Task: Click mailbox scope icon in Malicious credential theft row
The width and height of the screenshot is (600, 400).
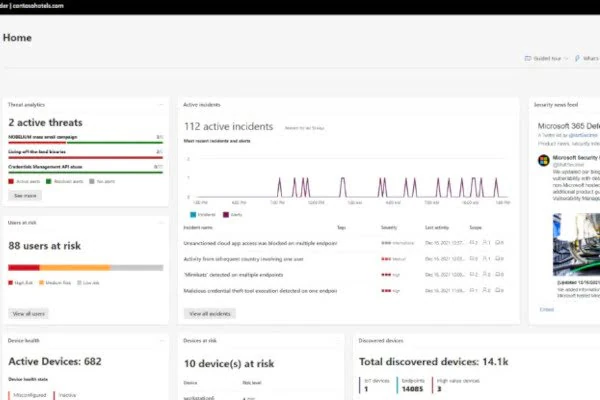Action: click(499, 291)
